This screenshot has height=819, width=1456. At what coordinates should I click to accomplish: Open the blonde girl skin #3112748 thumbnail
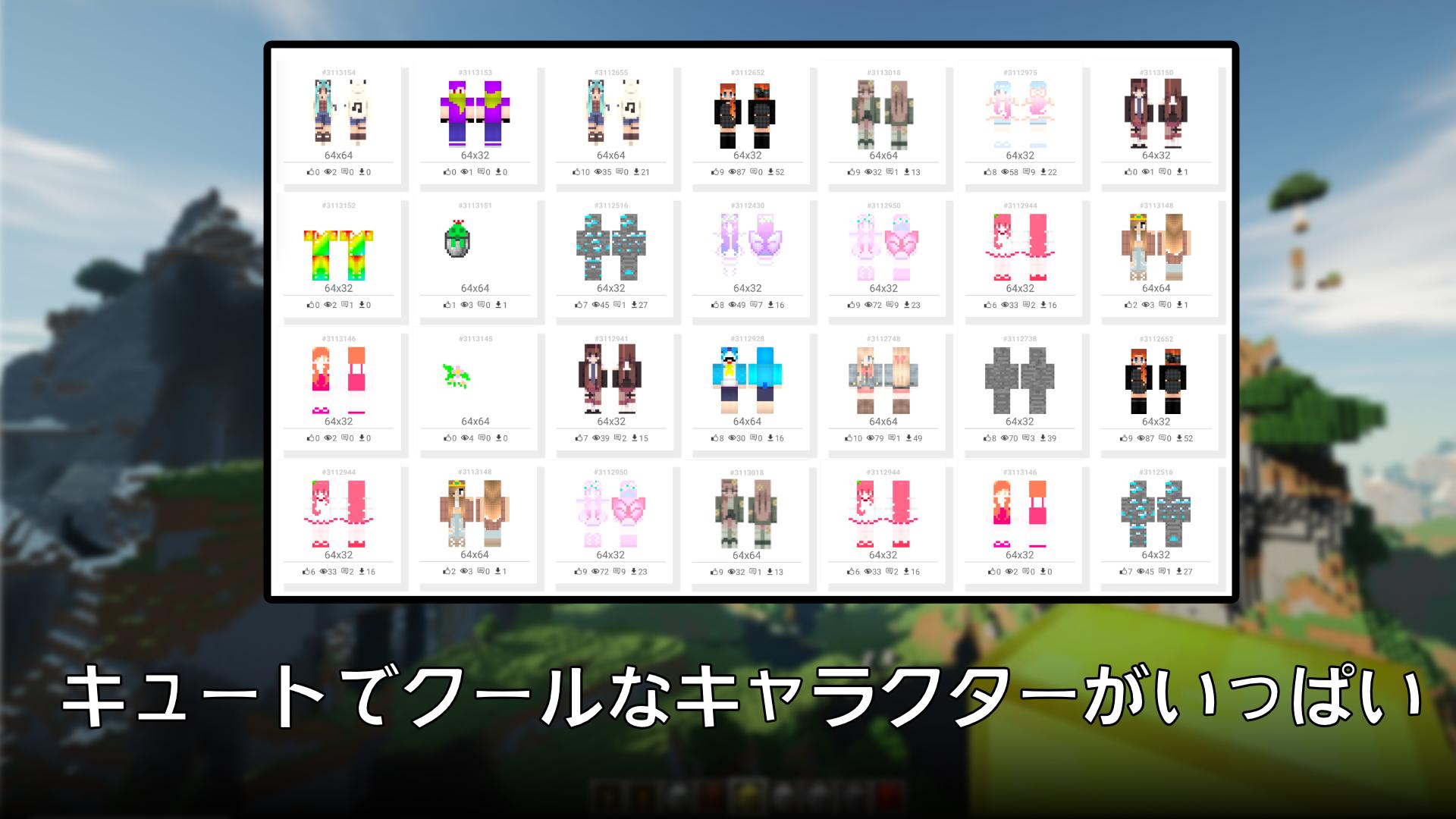coord(883,380)
